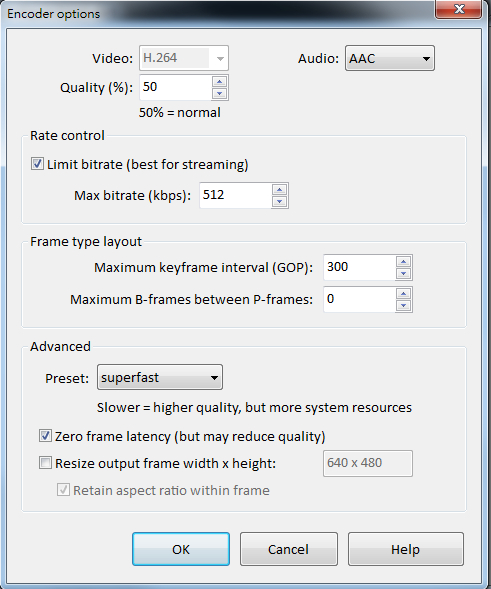Image resolution: width=491 pixels, height=589 pixels.
Task: Click into the Max bitrate 512 field
Action: 235,195
